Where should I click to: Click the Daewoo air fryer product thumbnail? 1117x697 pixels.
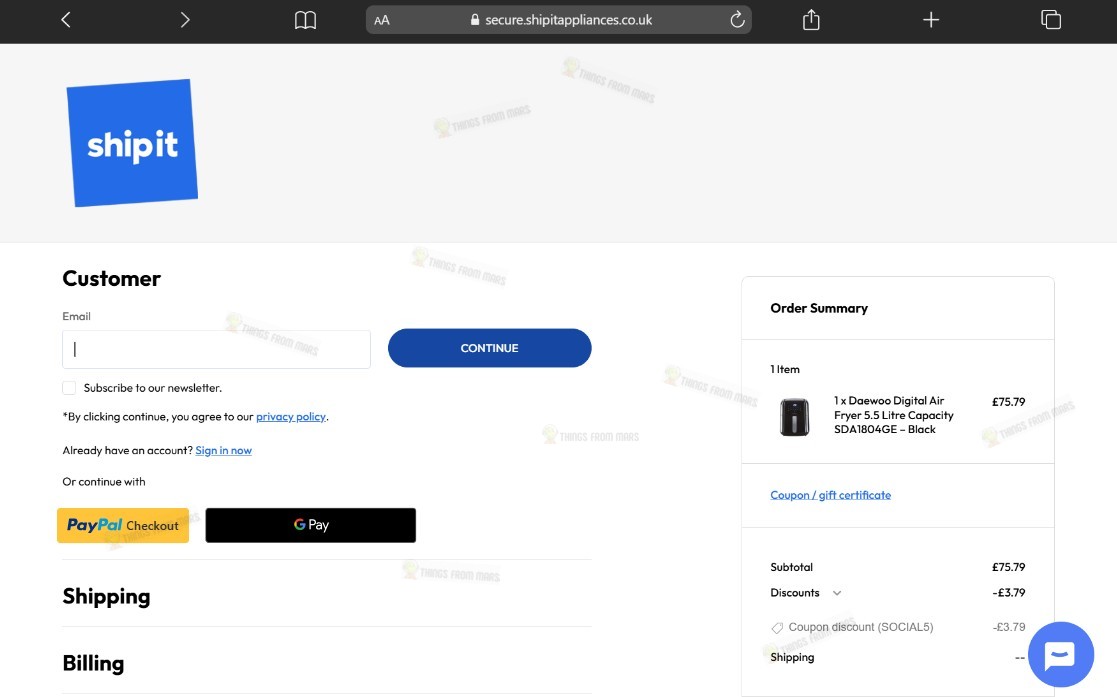(x=794, y=417)
